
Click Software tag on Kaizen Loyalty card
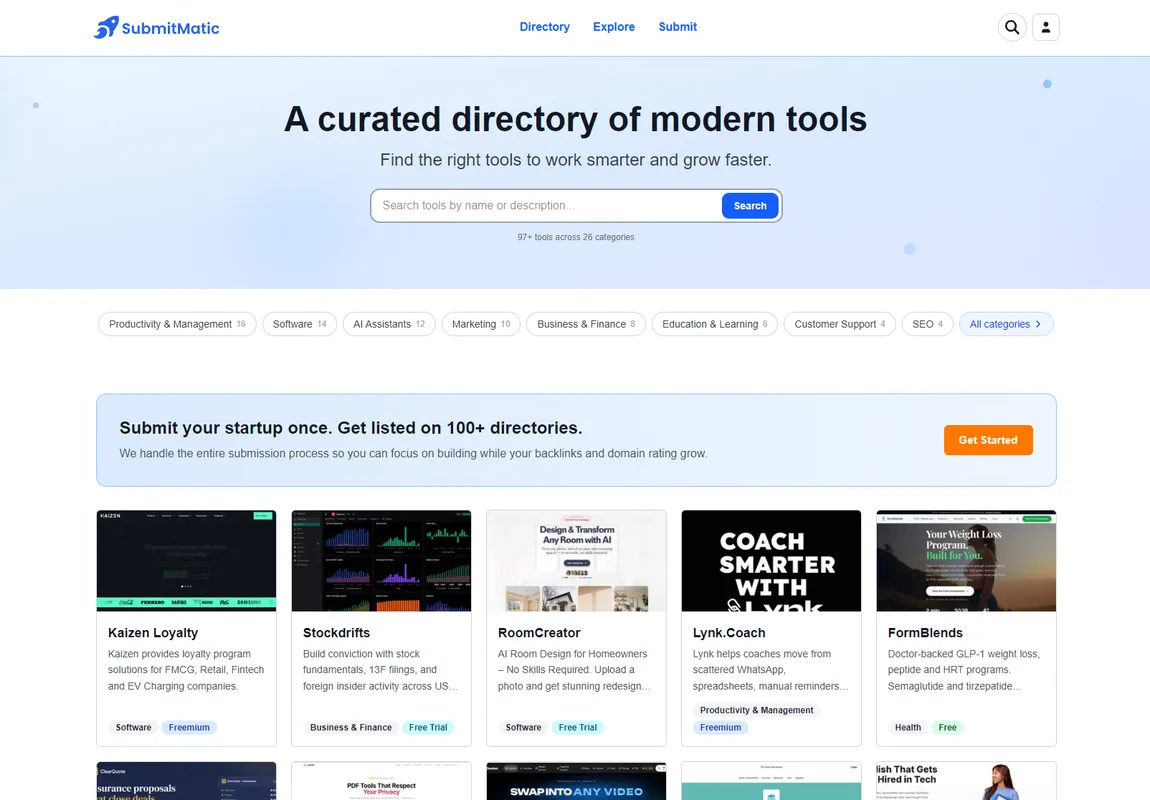(133, 727)
